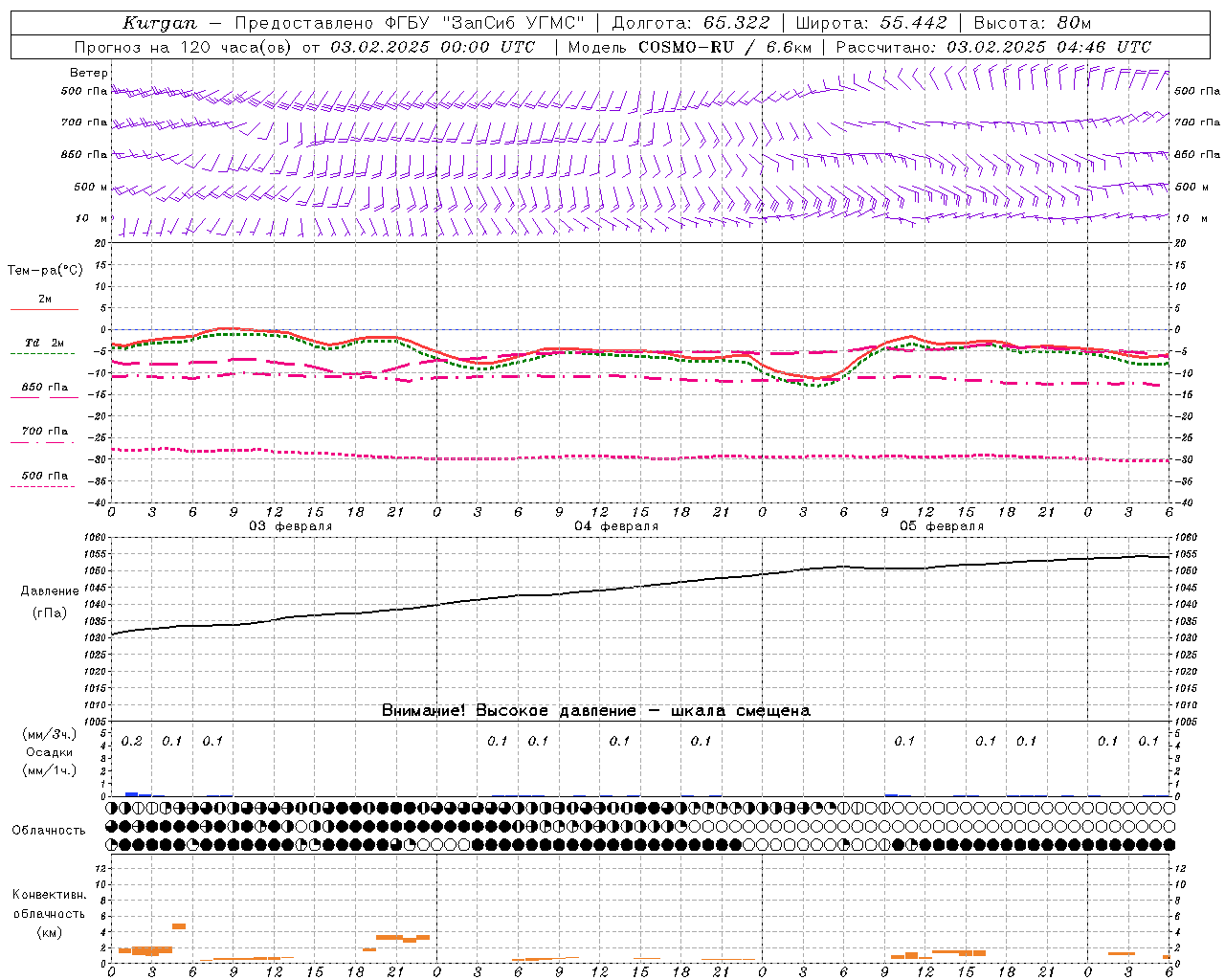Click '850 гПа' entry in temperature legend
This screenshot has height=980, width=1225.
click(45, 388)
